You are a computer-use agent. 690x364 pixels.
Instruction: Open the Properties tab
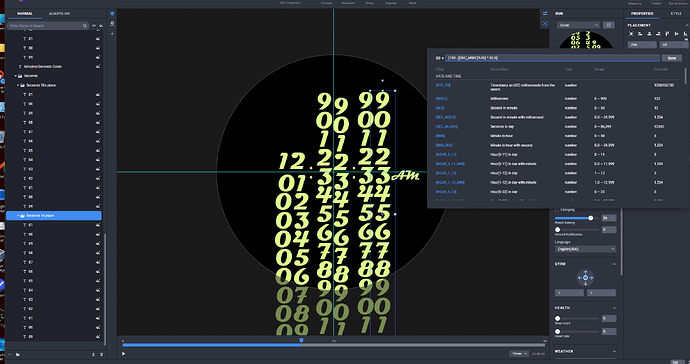coord(642,14)
